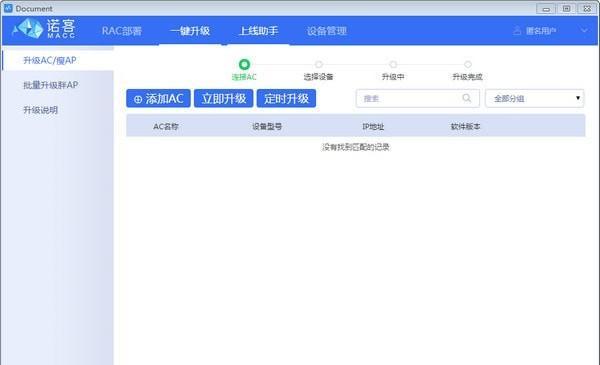Click the 没有找到匹配的记录 message
This screenshot has width=600, height=365.
pos(355,147)
